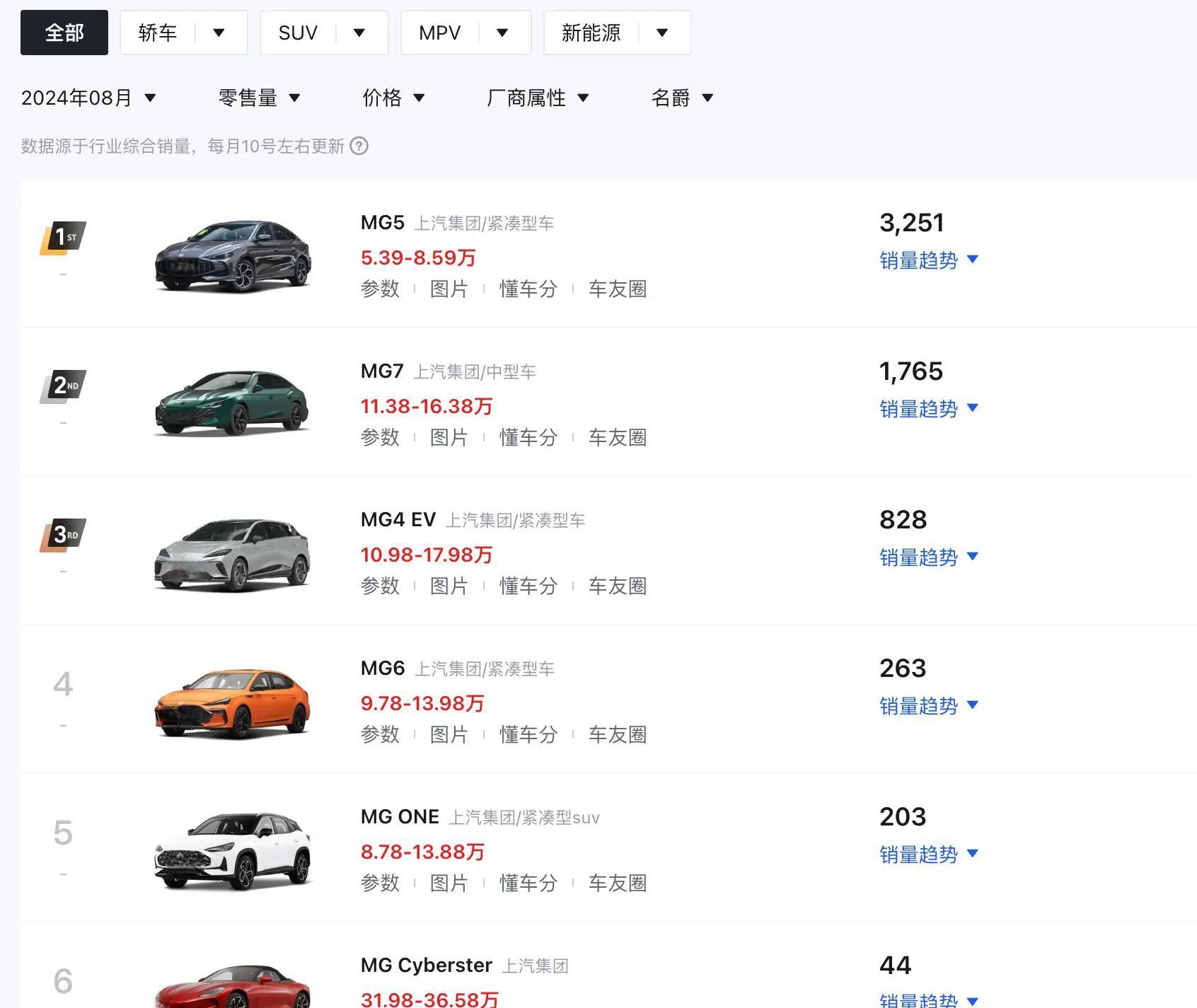The height and width of the screenshot is (1008, 1197).
Task: Open 车友圈 for MG6
Action: [x=618, y=734]
